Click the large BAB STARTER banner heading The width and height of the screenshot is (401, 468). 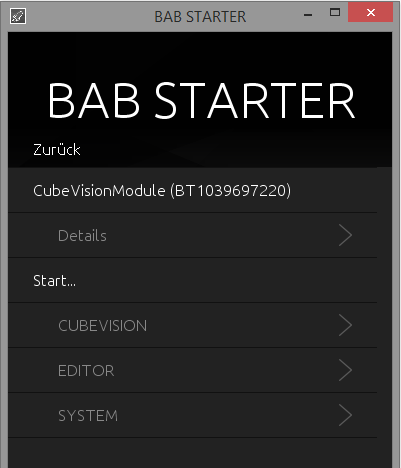pos(201,100)
